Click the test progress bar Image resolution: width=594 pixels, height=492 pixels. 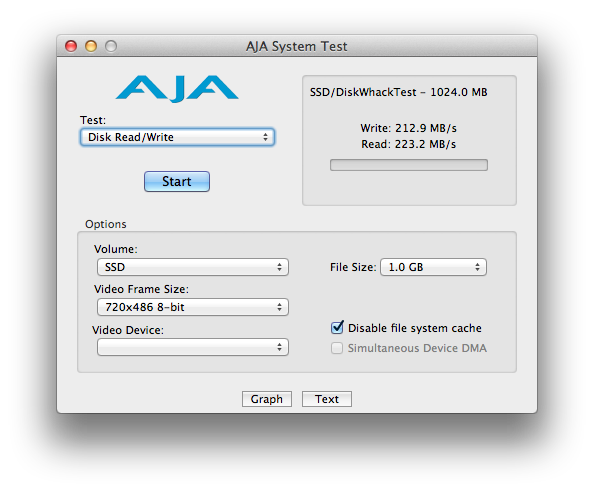(x=409, y=165)
